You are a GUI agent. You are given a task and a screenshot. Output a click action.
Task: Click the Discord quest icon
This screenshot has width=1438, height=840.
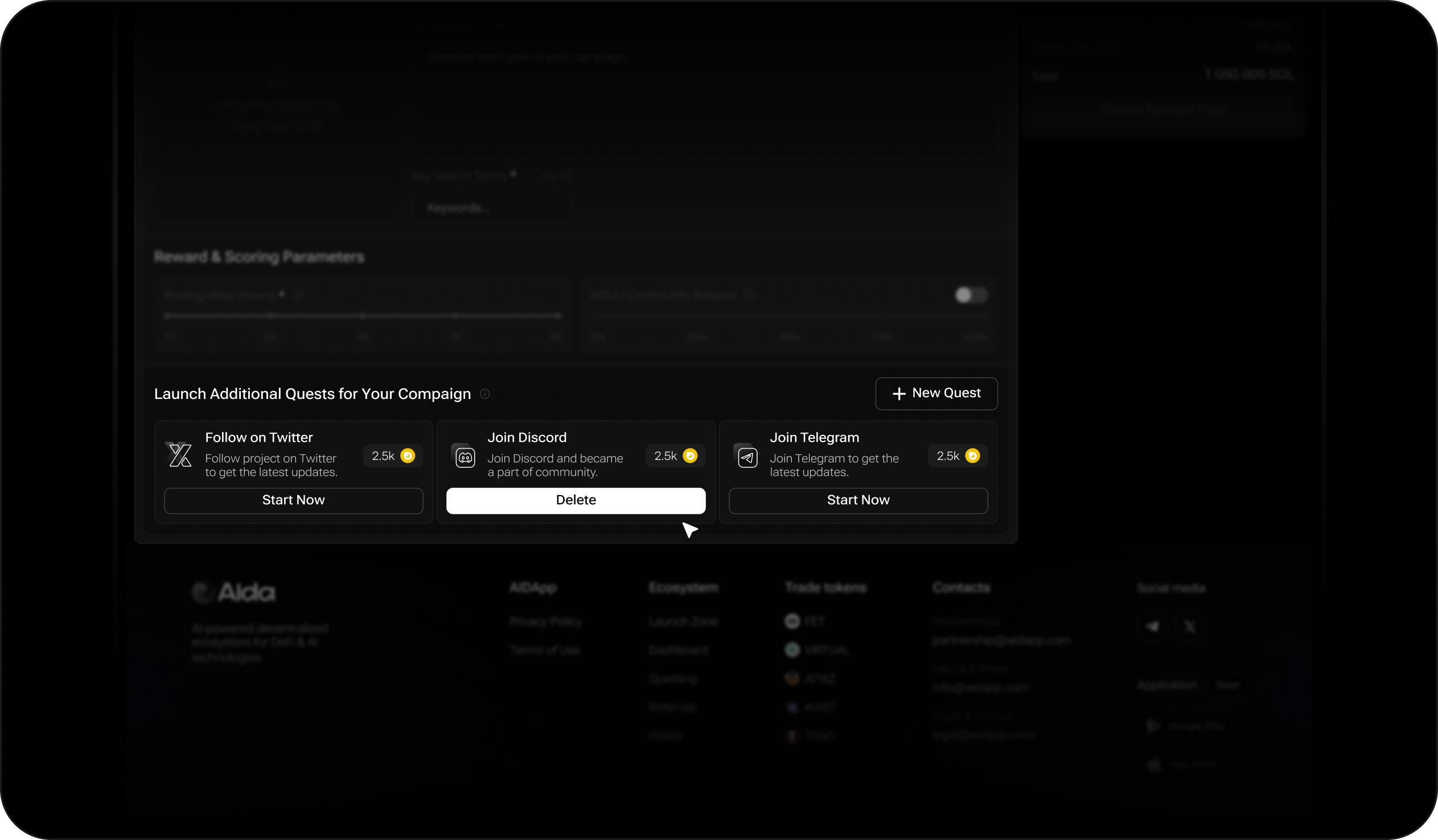click(x=465, y=457)
